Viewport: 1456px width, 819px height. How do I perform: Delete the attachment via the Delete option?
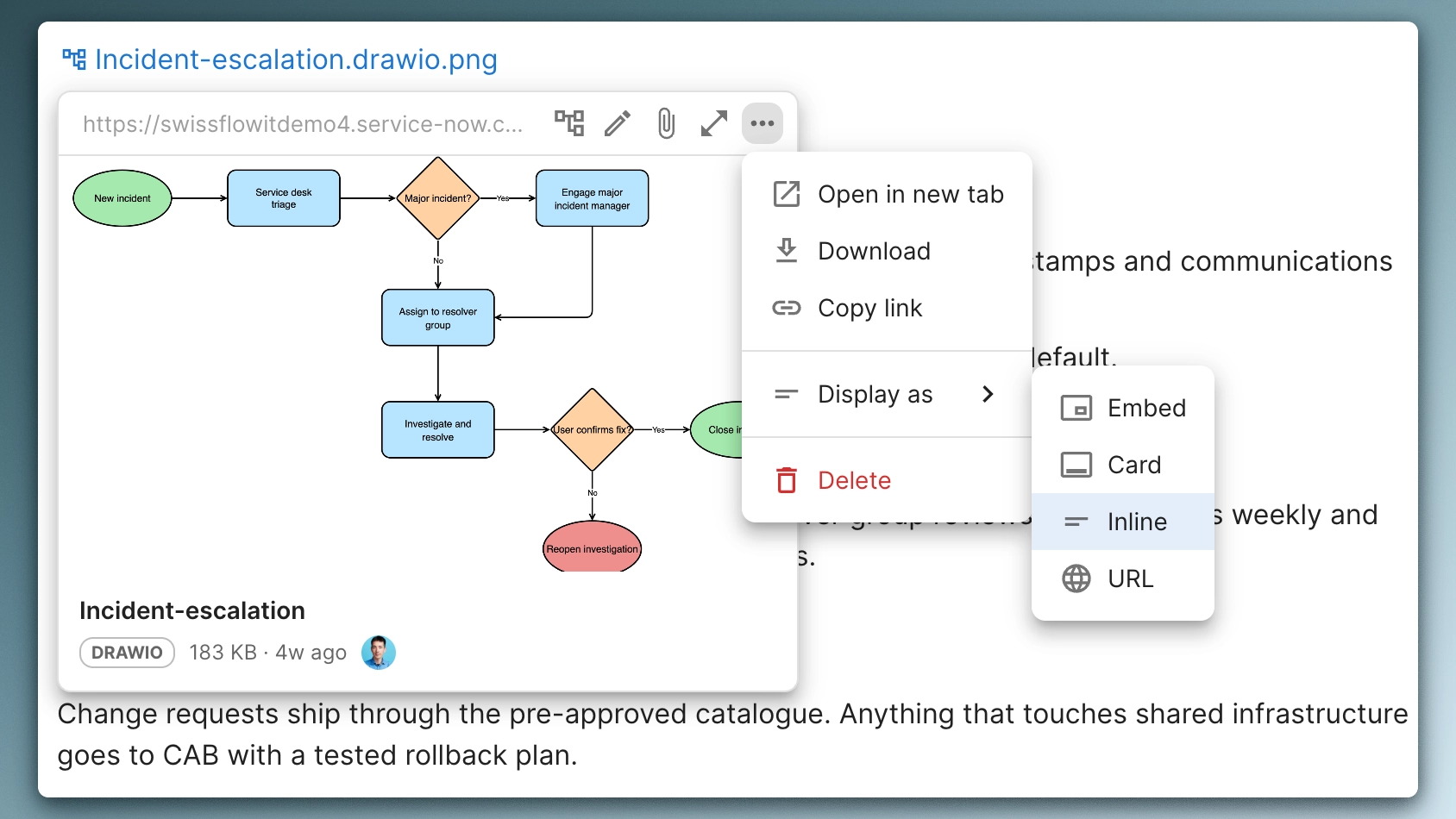pyautogui.click(x=887, y=480)
